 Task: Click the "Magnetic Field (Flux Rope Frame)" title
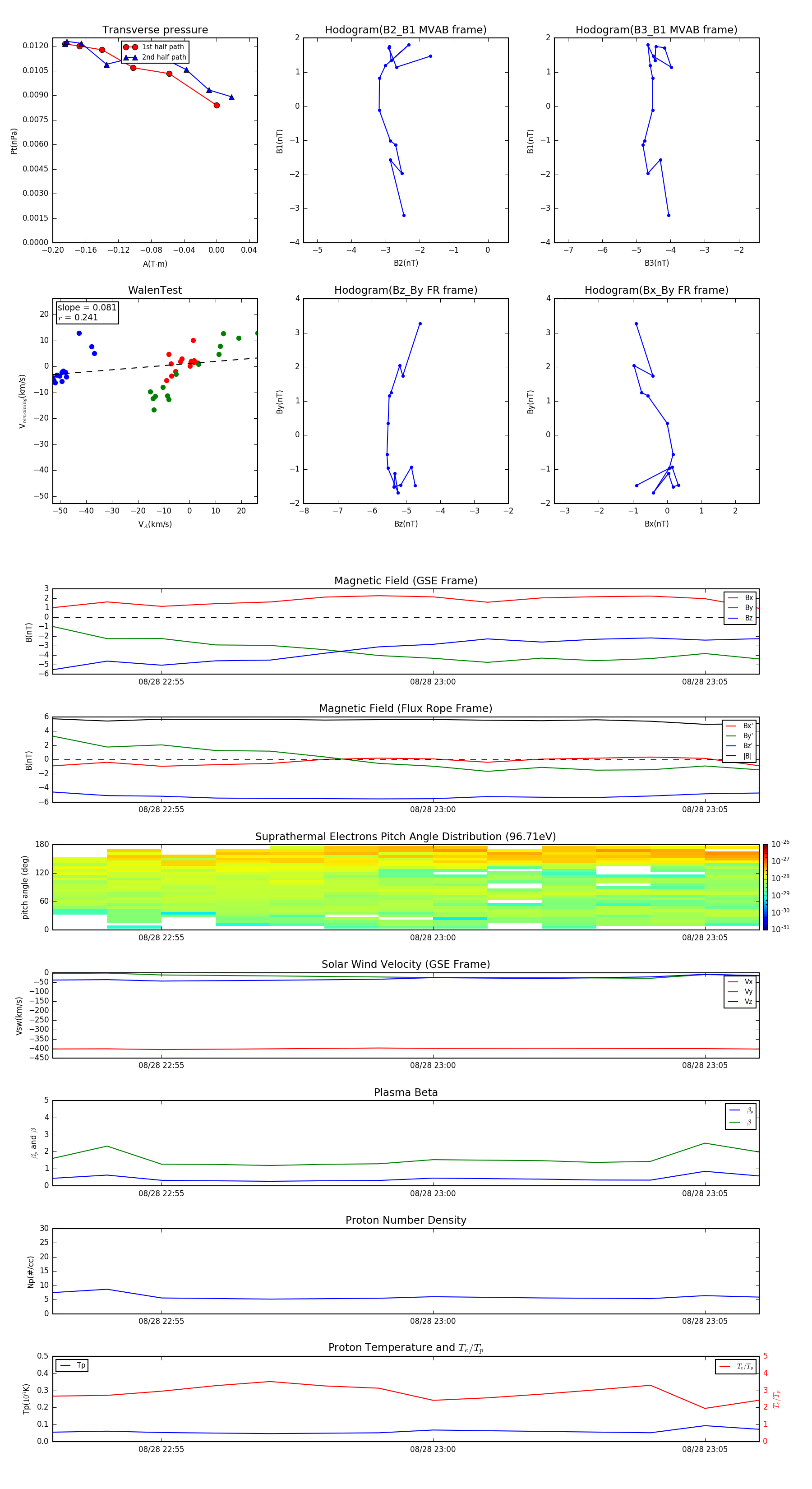pyautogui.click(x=406, y=709)
